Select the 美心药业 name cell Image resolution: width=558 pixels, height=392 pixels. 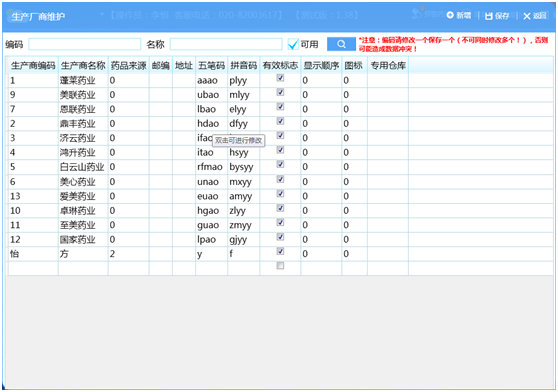(x=83, y=182)
